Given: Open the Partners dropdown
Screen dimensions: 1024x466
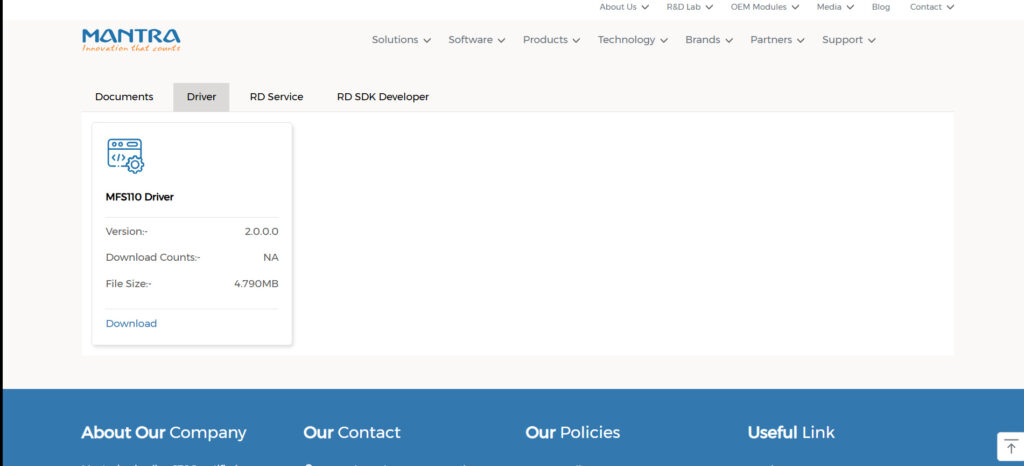Looking at the screenshot, I should (777, 40).
